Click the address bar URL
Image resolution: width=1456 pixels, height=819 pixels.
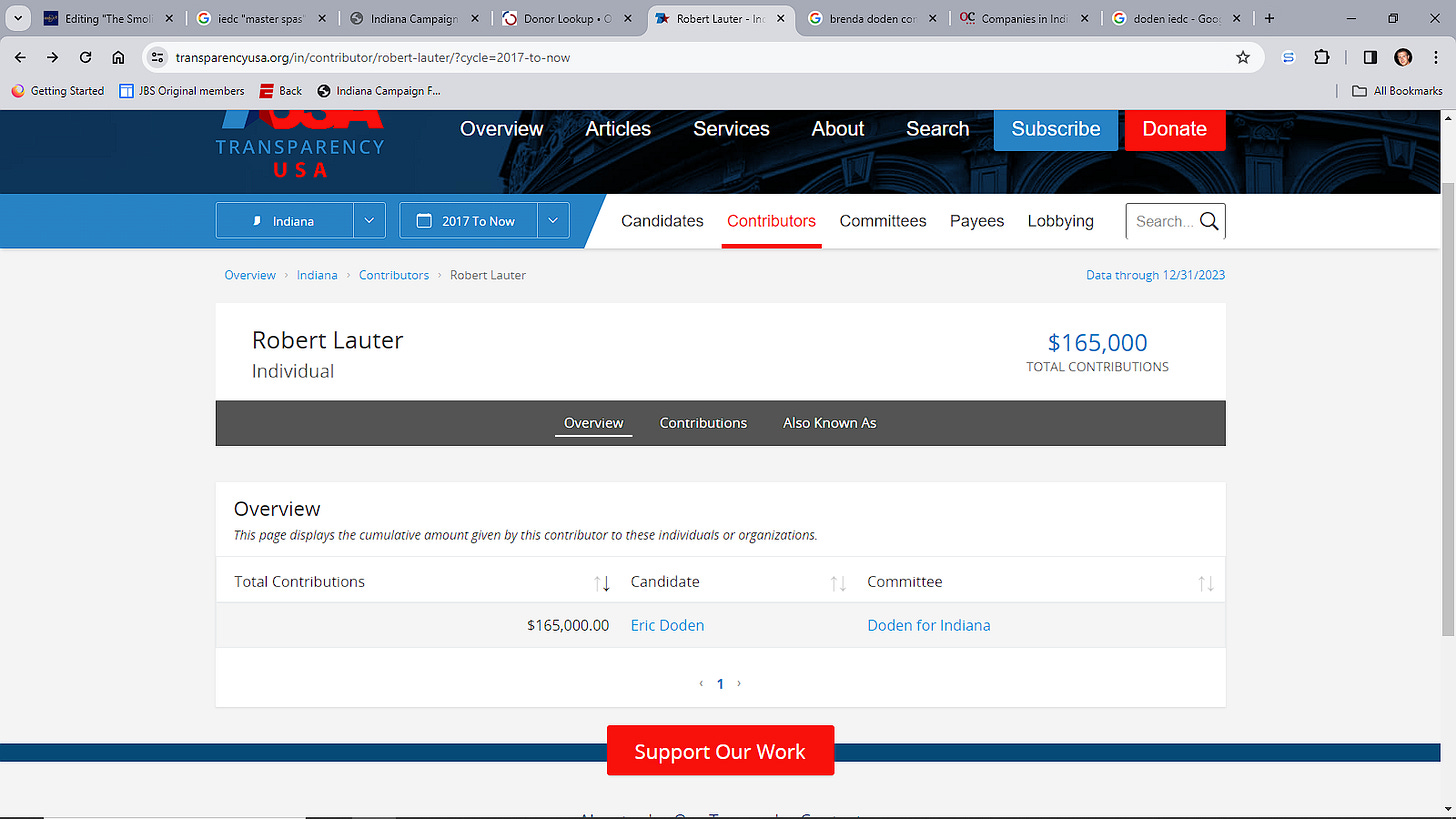tap(373, 57)
